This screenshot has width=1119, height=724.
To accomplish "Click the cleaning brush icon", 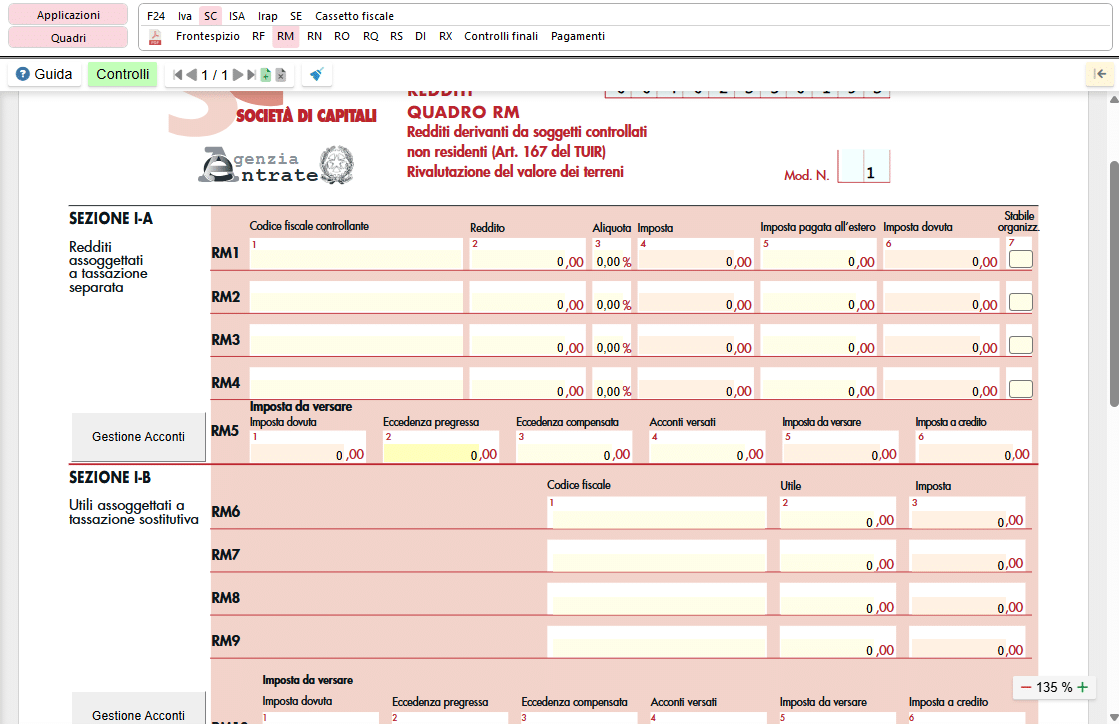I will pos(316,74).
